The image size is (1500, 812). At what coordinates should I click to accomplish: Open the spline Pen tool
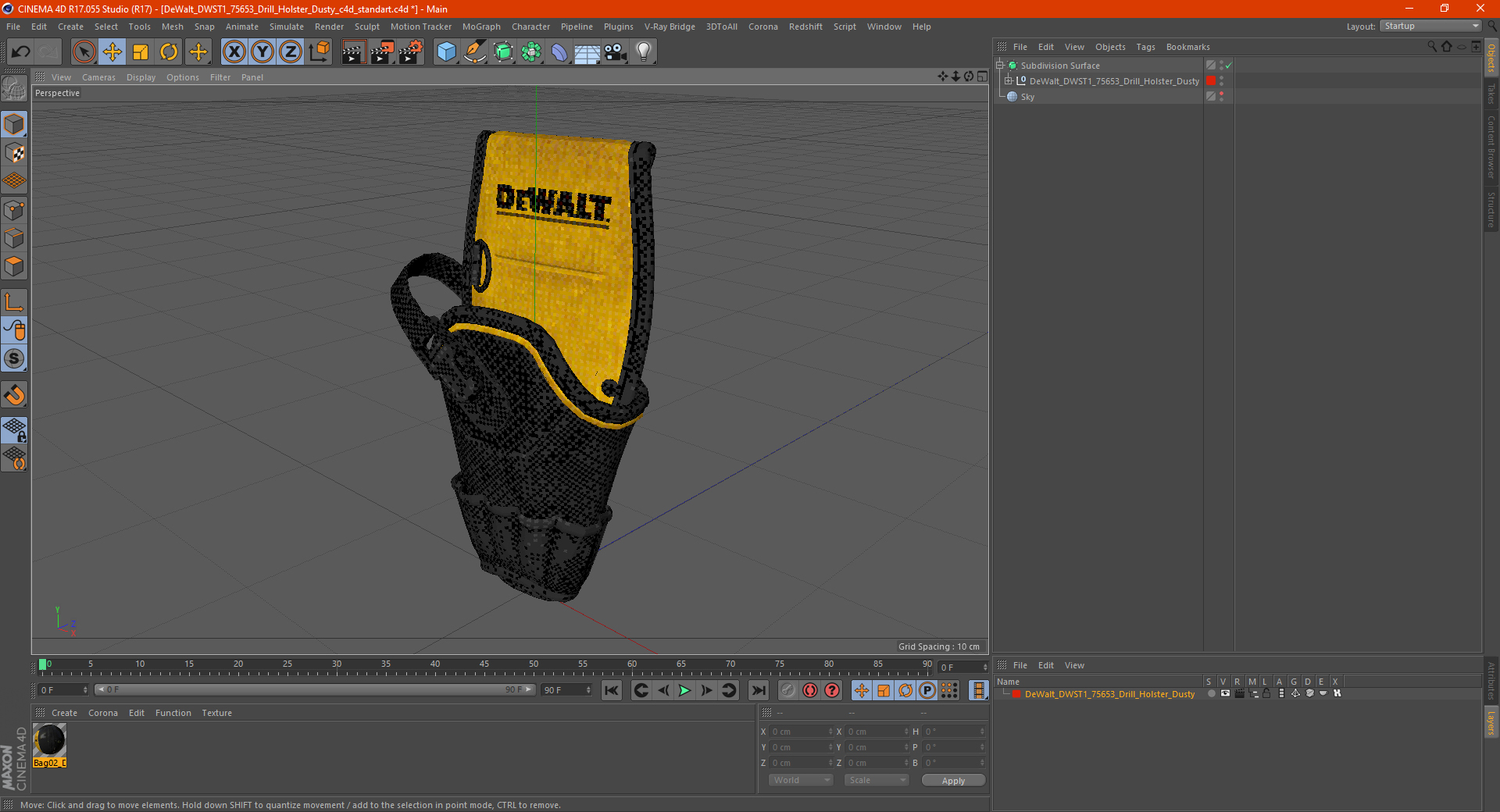coord(474,52)
